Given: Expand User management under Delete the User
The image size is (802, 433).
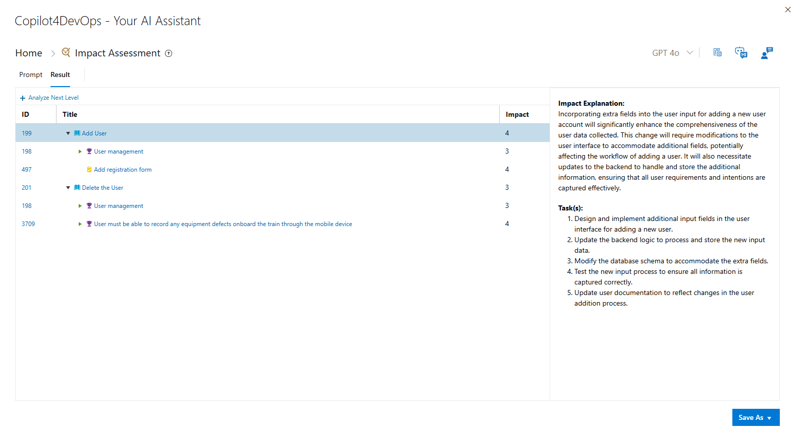Looking at the screenshot, I should (x=80, y=206).
